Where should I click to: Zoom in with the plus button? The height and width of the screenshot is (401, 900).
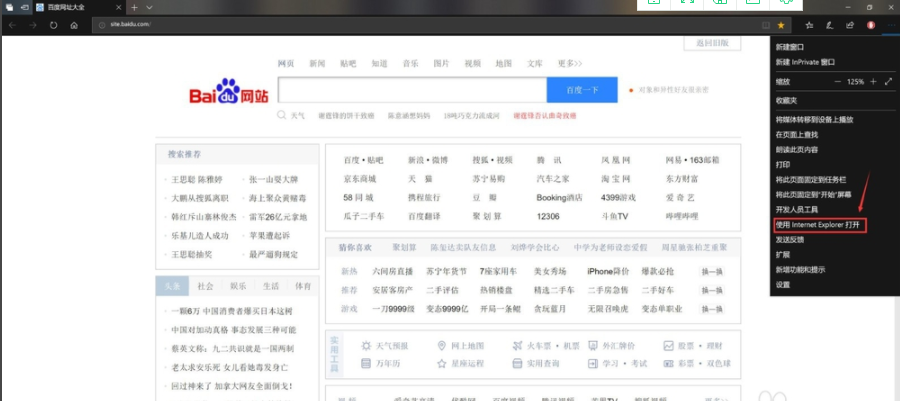[873, 81]
